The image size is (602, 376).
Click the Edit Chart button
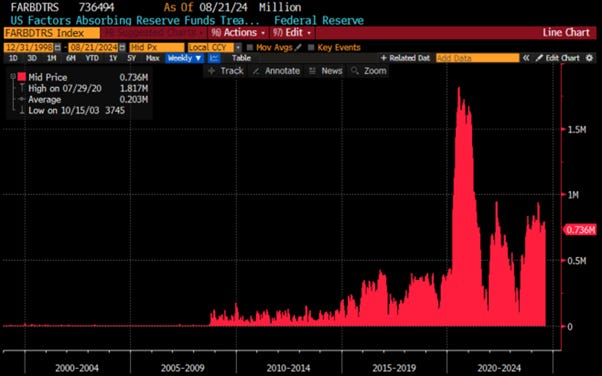click(558, 58)
